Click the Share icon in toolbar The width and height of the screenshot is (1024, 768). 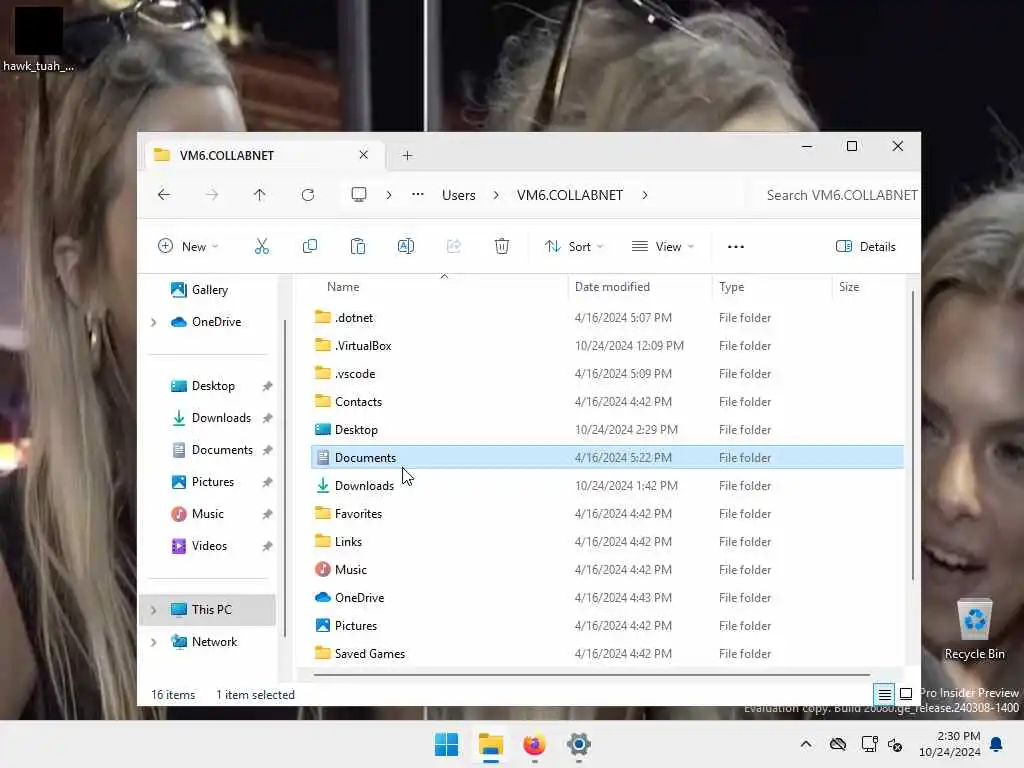(x=454, y=246)
